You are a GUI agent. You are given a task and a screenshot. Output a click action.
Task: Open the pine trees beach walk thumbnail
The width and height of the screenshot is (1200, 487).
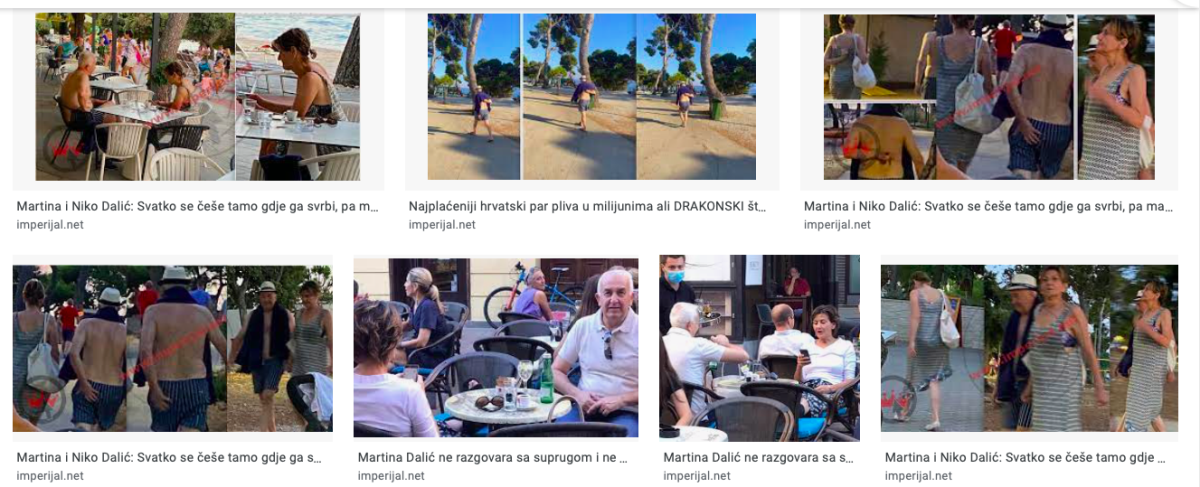592,96
